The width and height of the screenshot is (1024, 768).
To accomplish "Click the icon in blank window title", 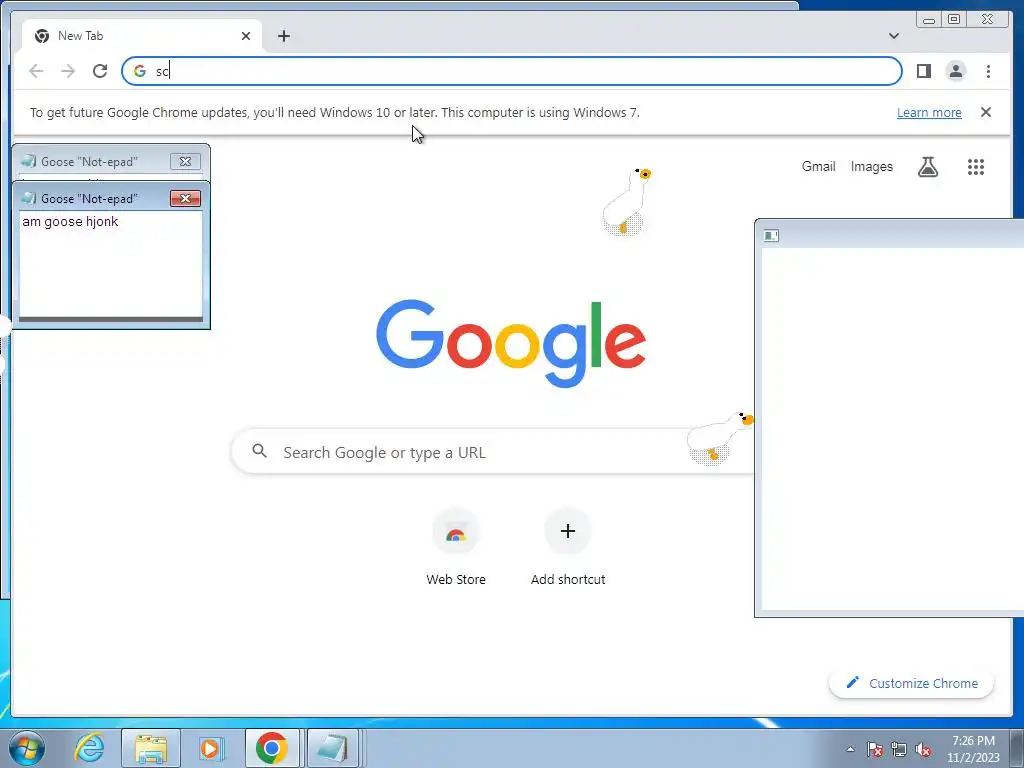I will coord(771,236).
